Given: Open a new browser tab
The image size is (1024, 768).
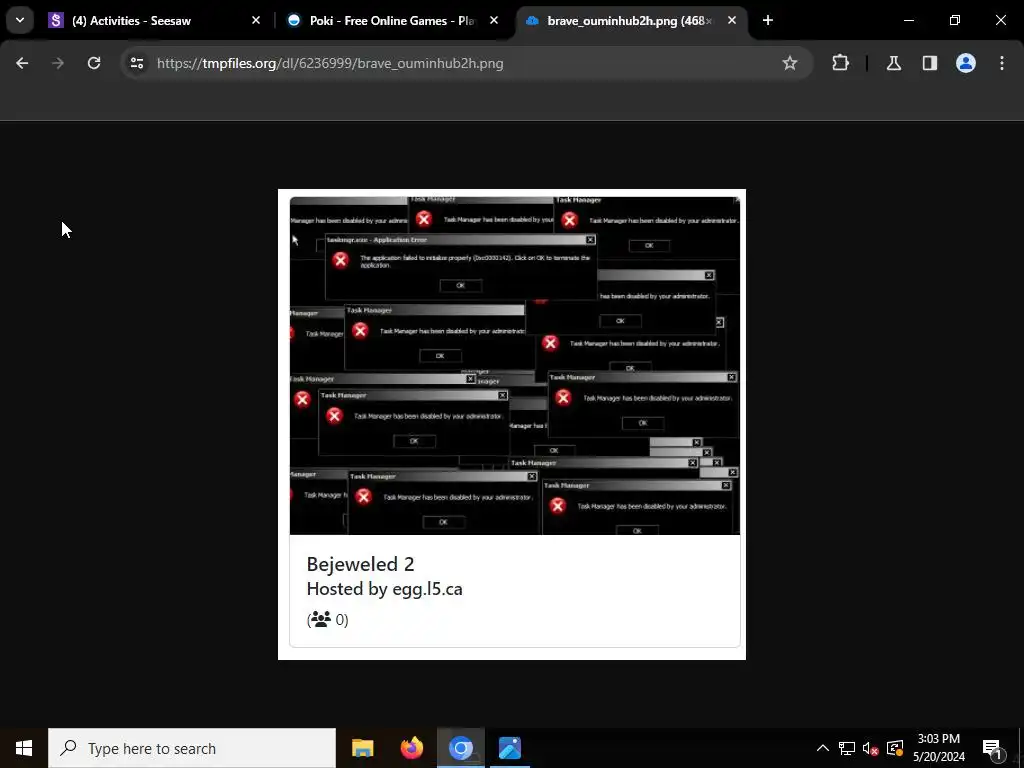Looking at the screenshot, I should coord(768,21).
